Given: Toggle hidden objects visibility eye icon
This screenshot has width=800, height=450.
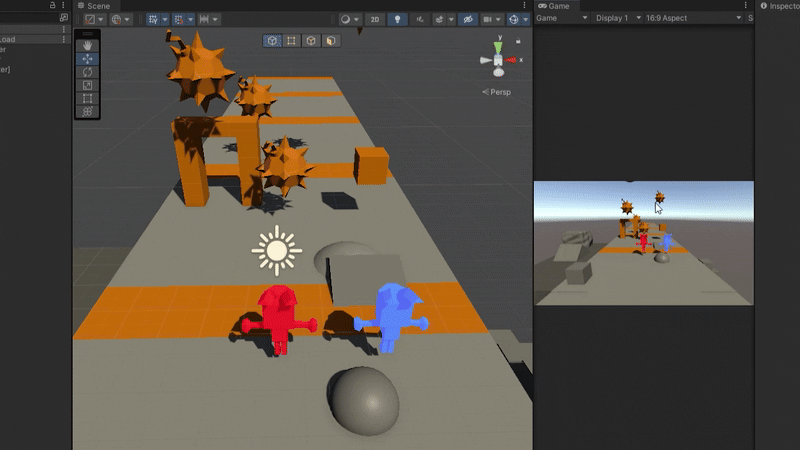Looking at the screenshot, I should [x=468, y=19].
